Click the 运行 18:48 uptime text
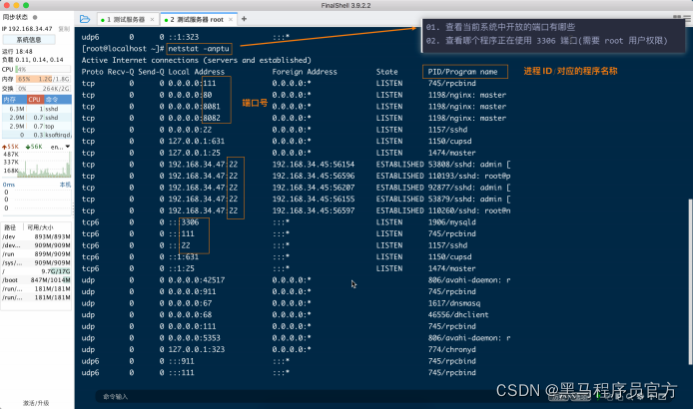The height and width of the screenshot is (409, 694). click(x=17, y=51)
